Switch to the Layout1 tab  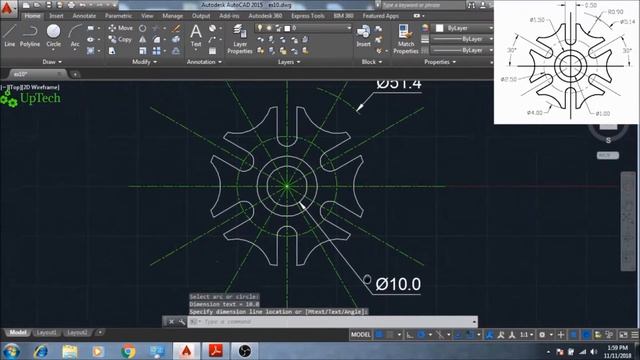[47, 333]
